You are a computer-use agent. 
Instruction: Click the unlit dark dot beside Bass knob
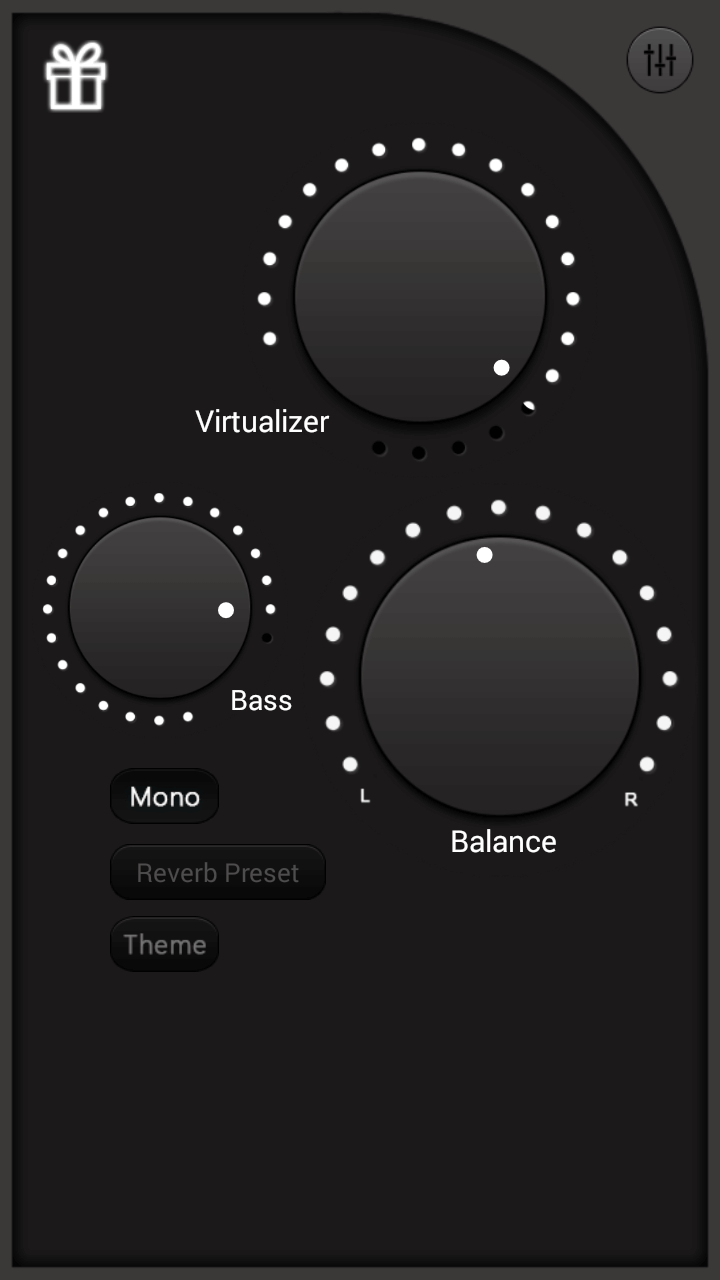pyautogui.click(x=267, y=638)
